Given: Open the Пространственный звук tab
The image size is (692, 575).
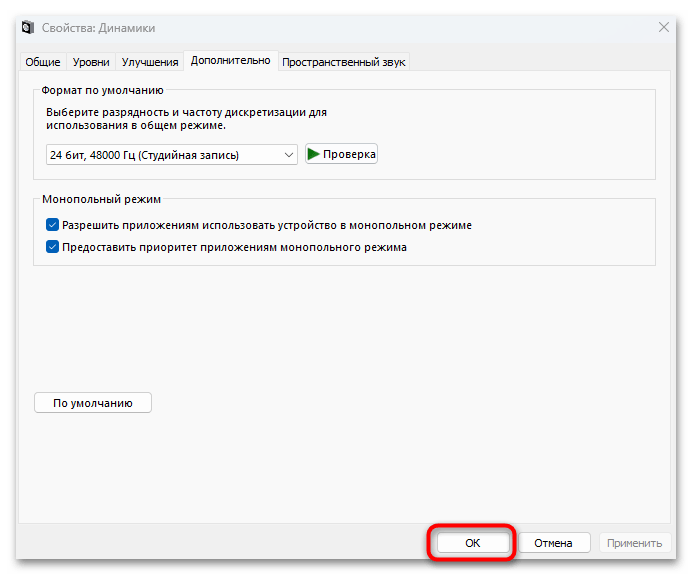Looking at the screenshot, I should tap(343, 62).
